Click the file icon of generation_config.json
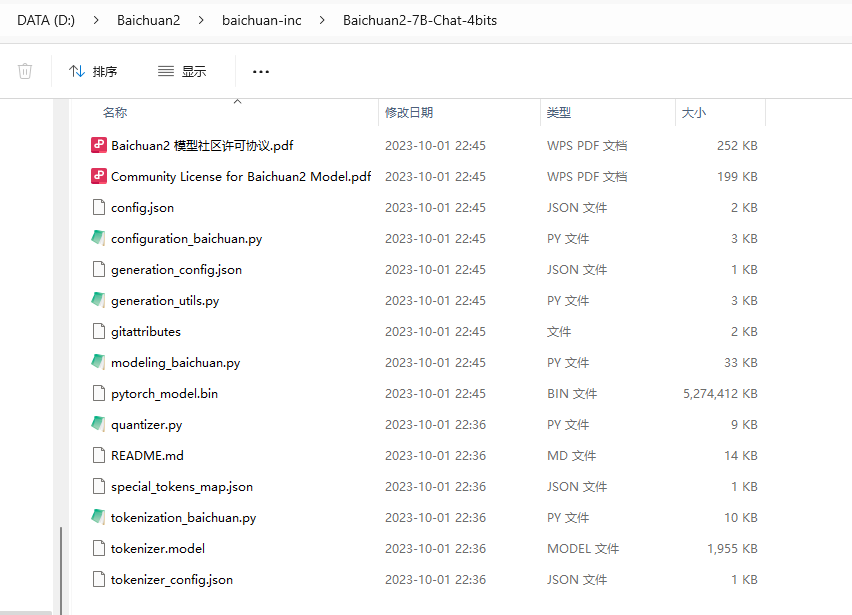 tap(98, 269)
